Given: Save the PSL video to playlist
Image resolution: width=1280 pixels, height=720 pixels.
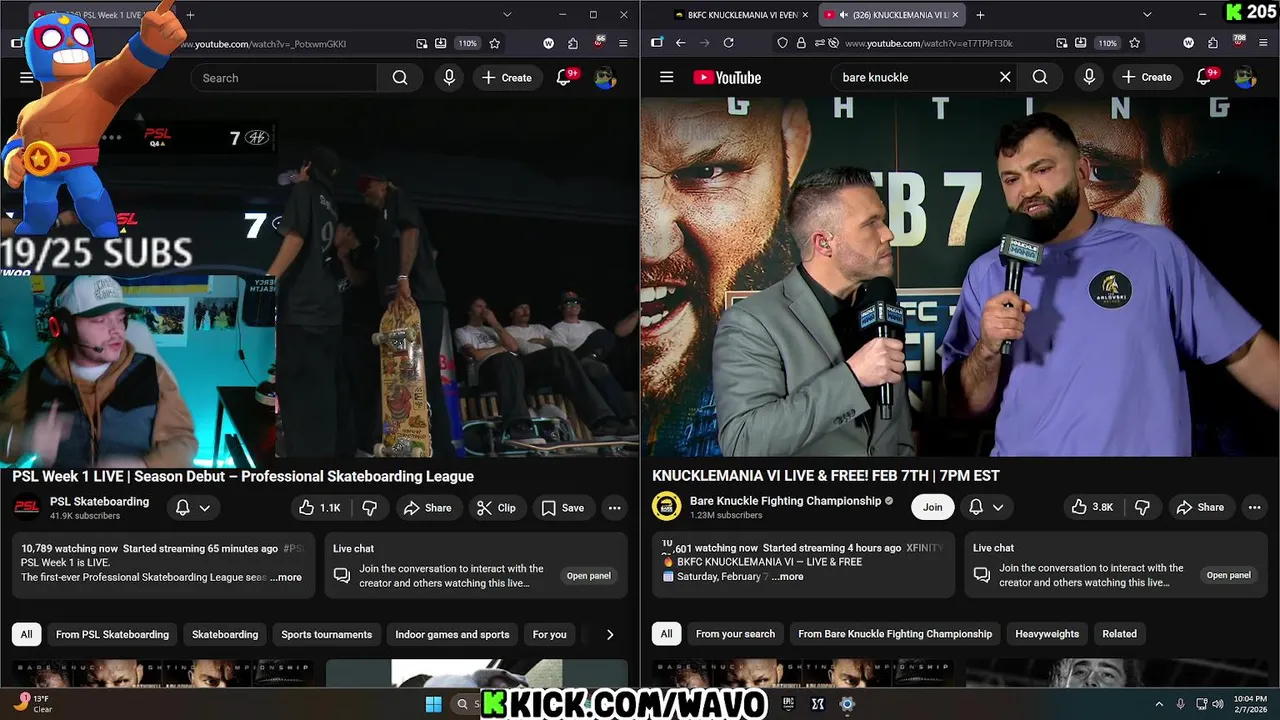Looking at the screenshot, I should [562, 508].
